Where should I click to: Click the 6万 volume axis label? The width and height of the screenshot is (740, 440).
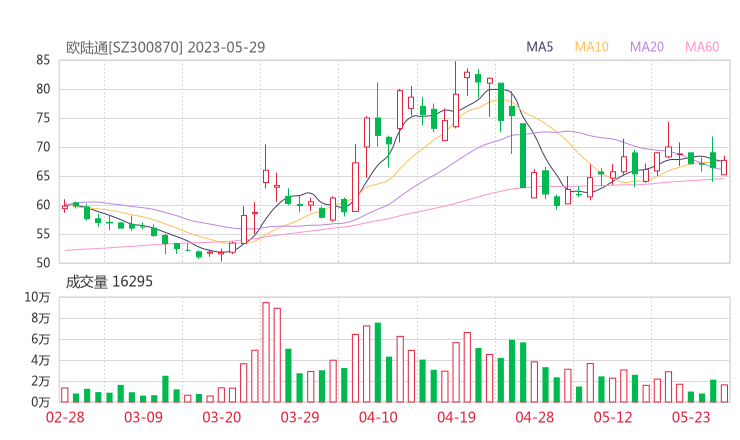click(41, 339)
